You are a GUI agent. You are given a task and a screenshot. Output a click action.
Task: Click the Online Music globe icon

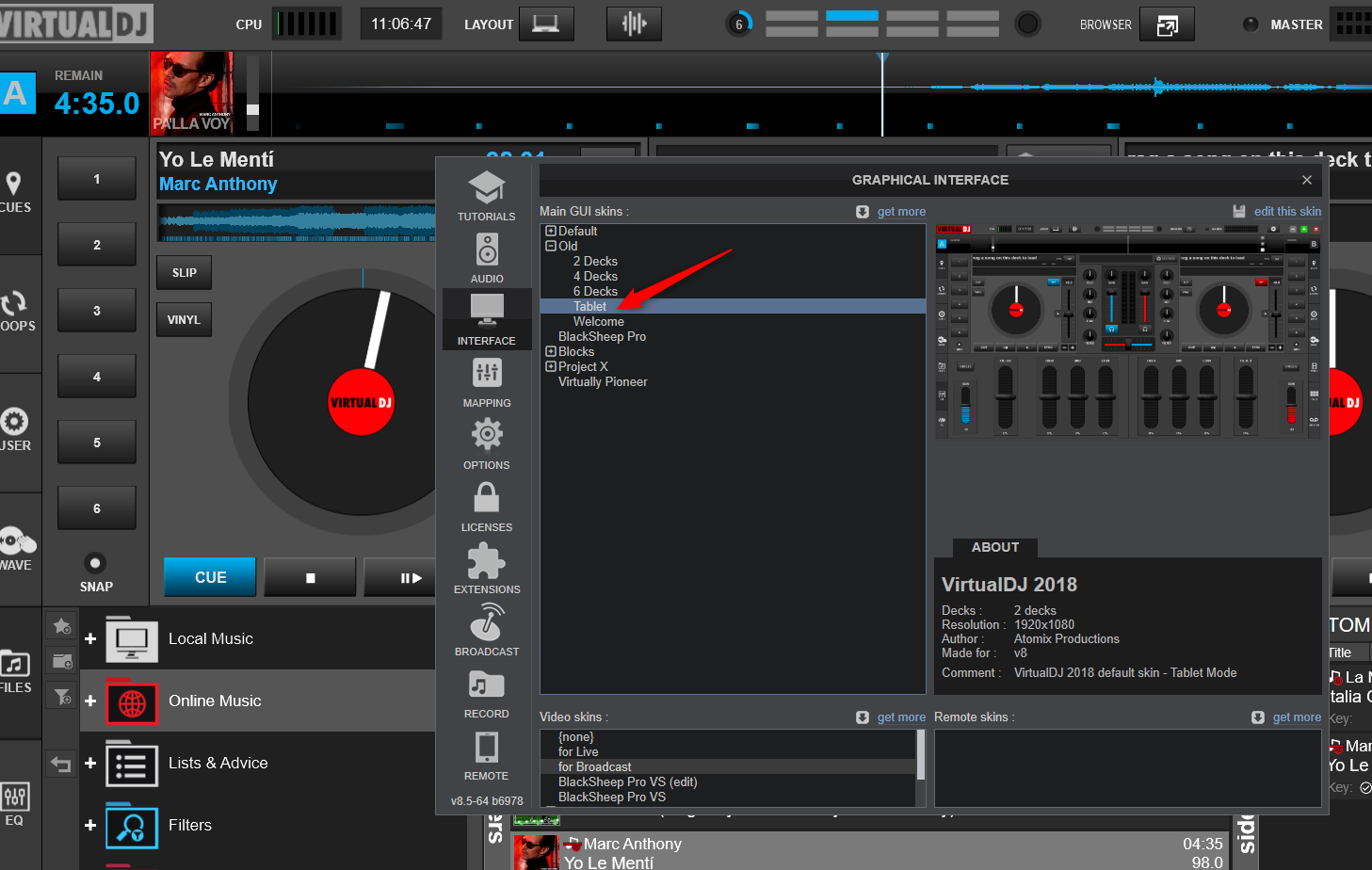(132, 701)
